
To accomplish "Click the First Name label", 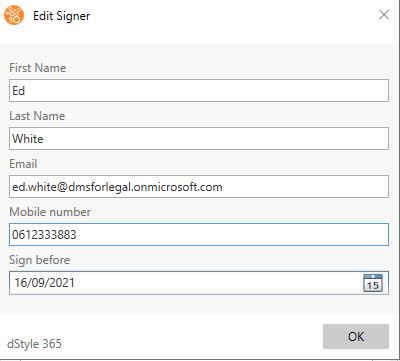I will 38,68.
